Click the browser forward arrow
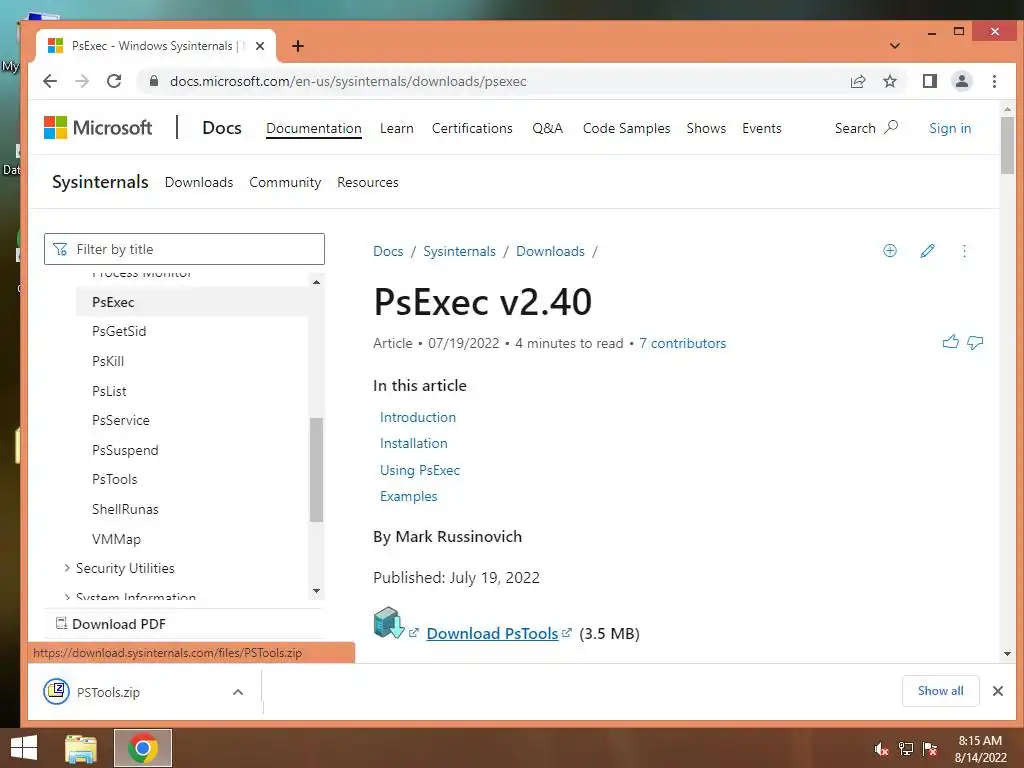Screen dimensions: 1024x768 82,81
